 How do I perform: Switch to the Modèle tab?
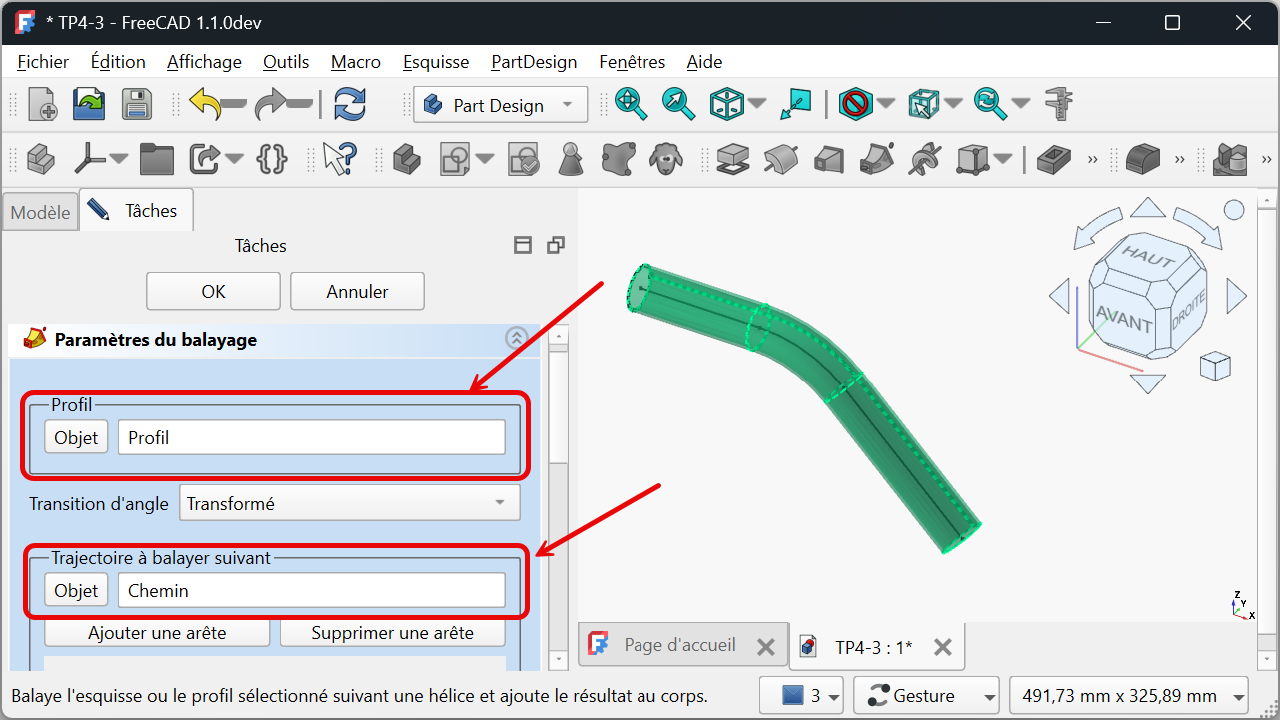(x=41, y=212)
